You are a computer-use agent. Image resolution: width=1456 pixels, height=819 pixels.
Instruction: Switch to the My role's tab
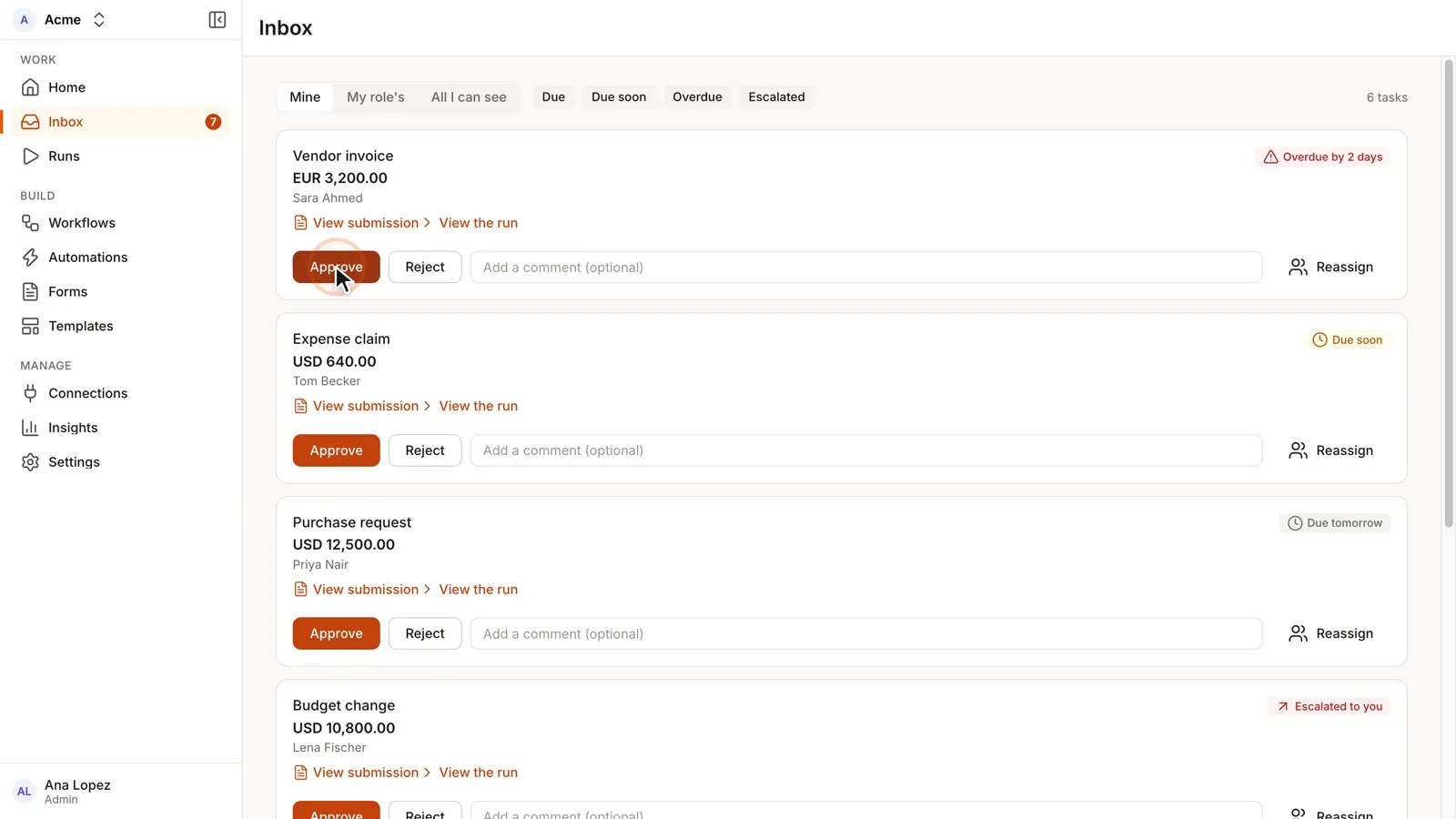(x=376, y=97)
